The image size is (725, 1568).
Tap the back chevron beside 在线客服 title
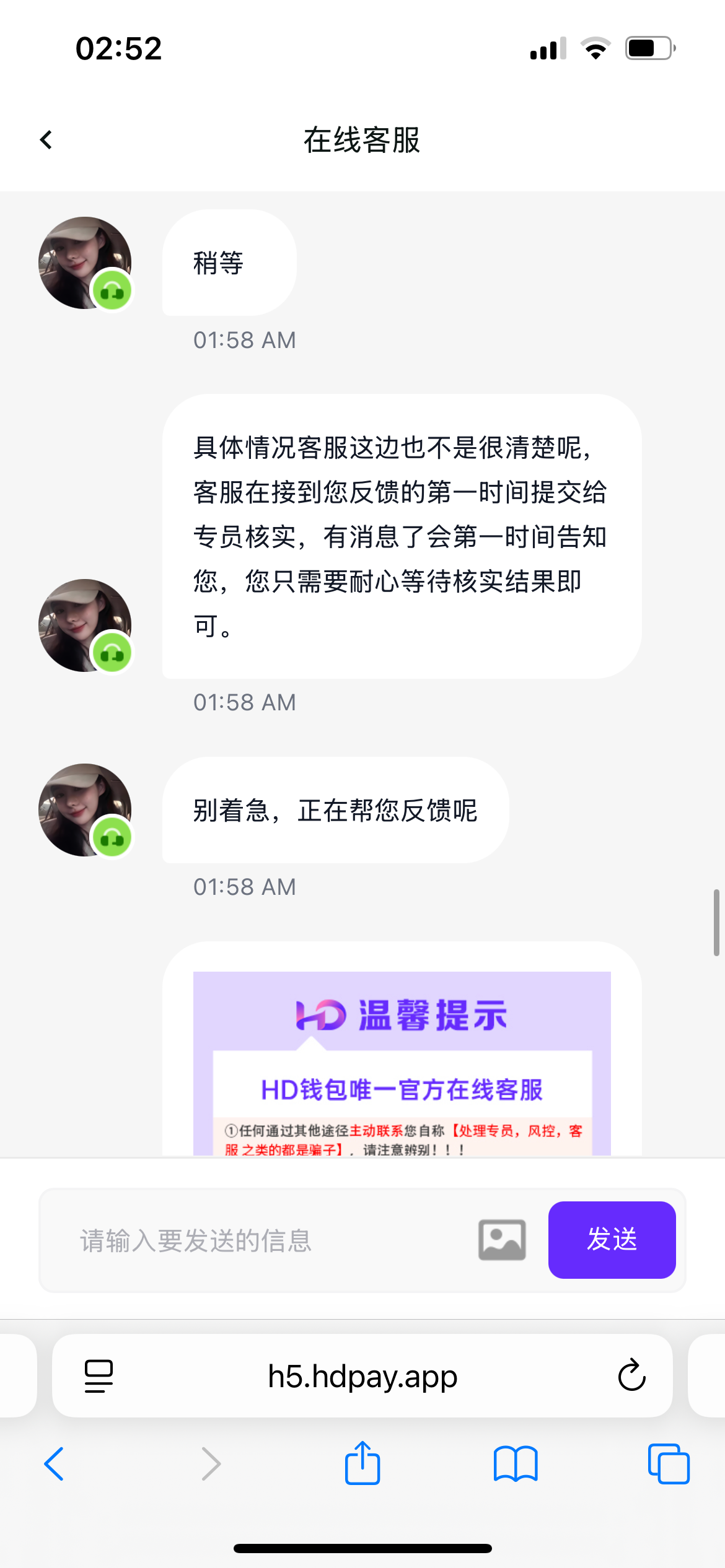(x=46, y=140)
